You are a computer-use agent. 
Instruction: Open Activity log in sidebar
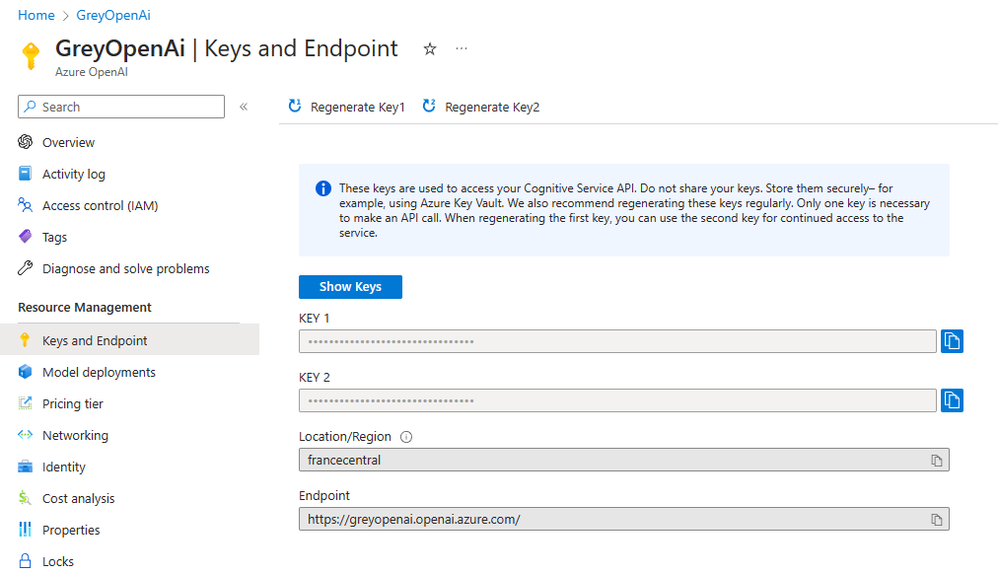[x=73, y=174]
